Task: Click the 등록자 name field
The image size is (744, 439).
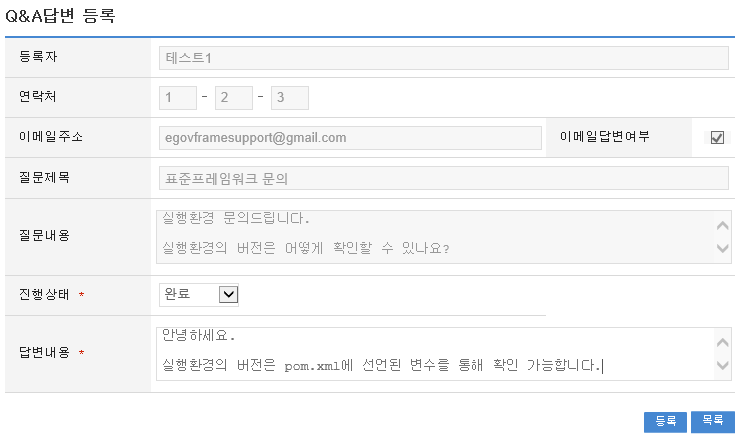Action: coord(443,57)
